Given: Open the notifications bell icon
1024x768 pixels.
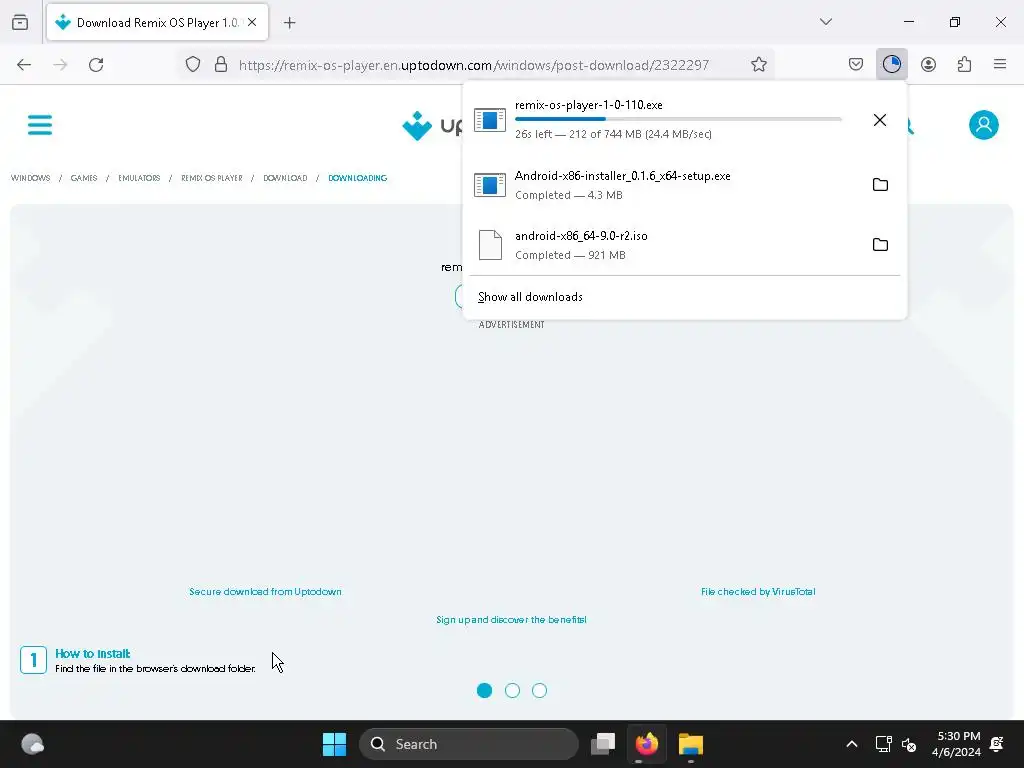Looking at the screenshot, I should click(997, 744).
